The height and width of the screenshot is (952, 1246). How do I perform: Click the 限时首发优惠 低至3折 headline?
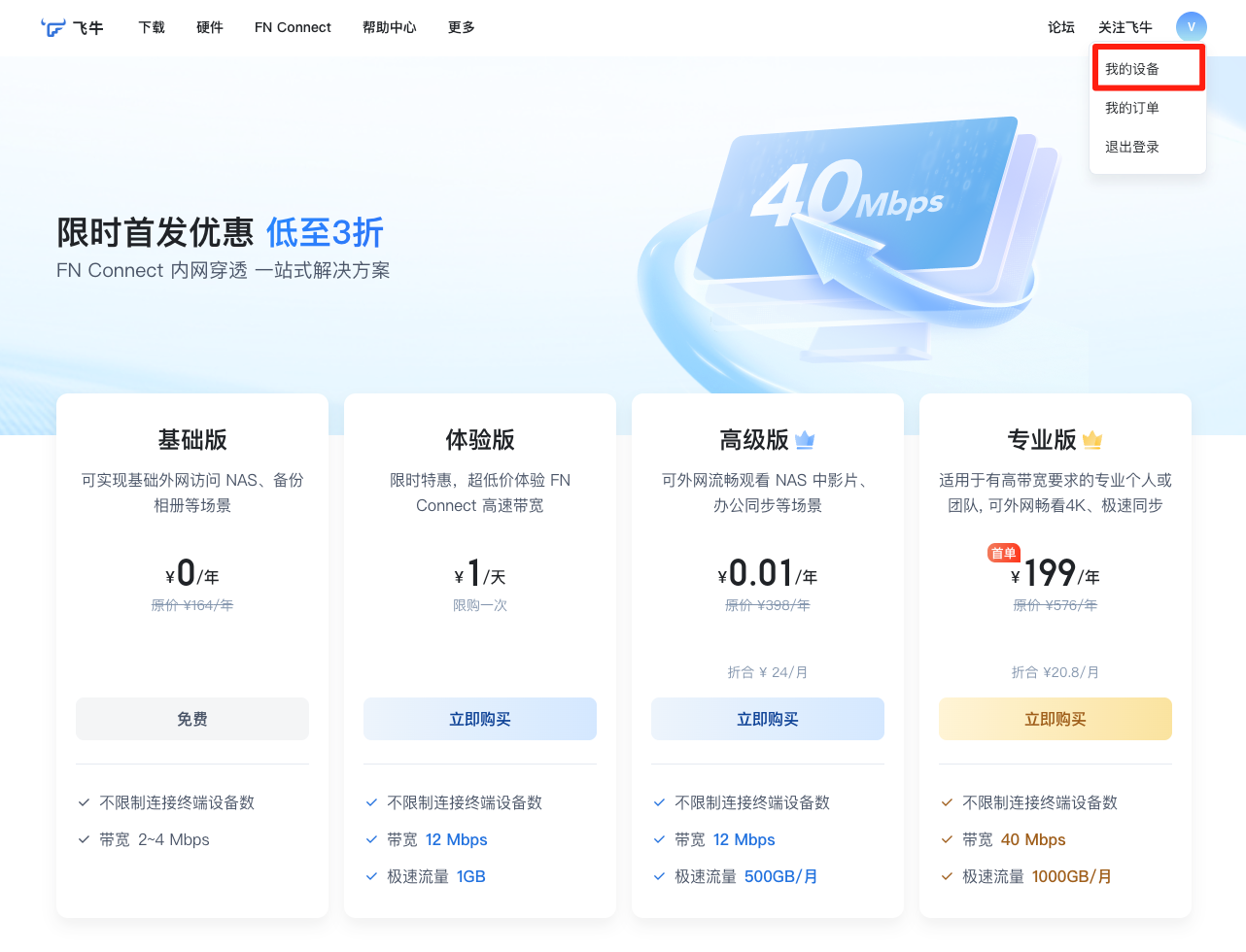point(221,233)
